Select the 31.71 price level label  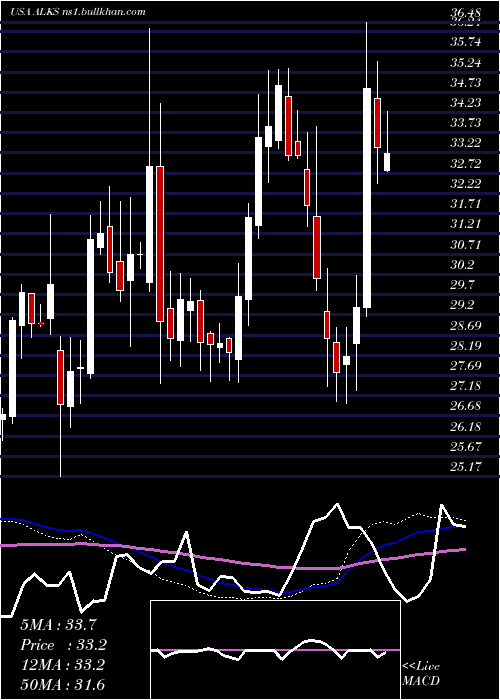[466, 204]
